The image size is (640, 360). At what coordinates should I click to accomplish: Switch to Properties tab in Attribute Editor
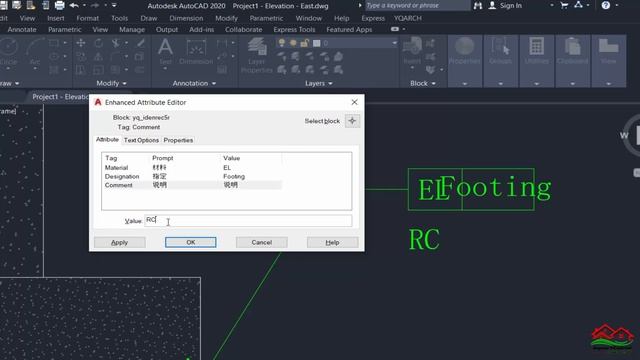[x=178, y=140]
